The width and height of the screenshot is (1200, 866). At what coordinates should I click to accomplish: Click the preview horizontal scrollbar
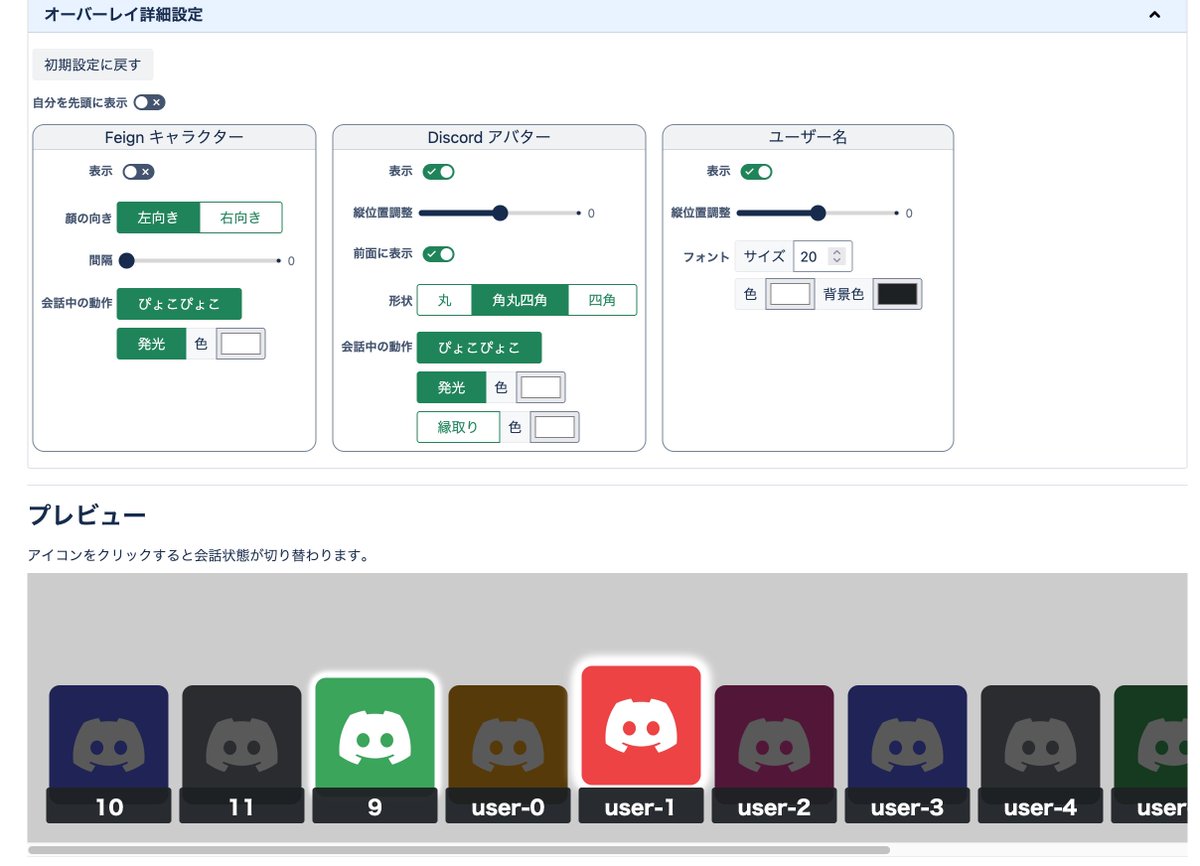(x=459, y=850)
